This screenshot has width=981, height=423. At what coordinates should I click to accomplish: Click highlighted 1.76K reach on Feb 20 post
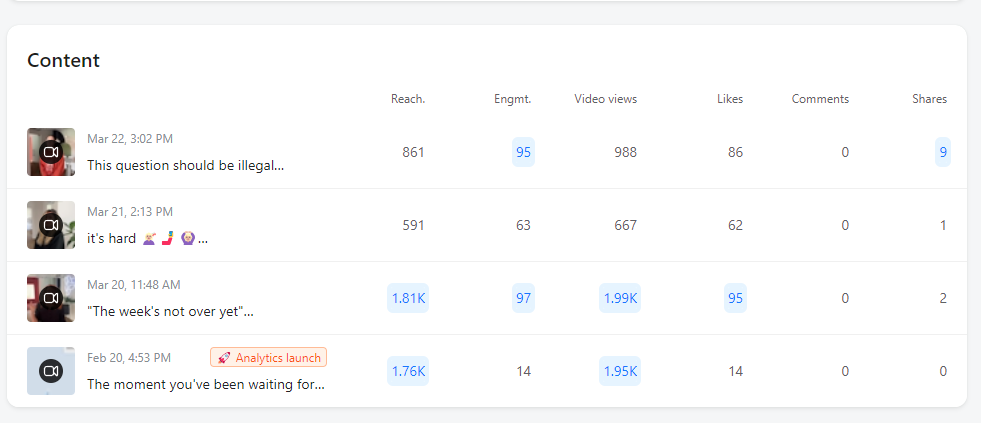pyautogui.click(x=408, y=371)
